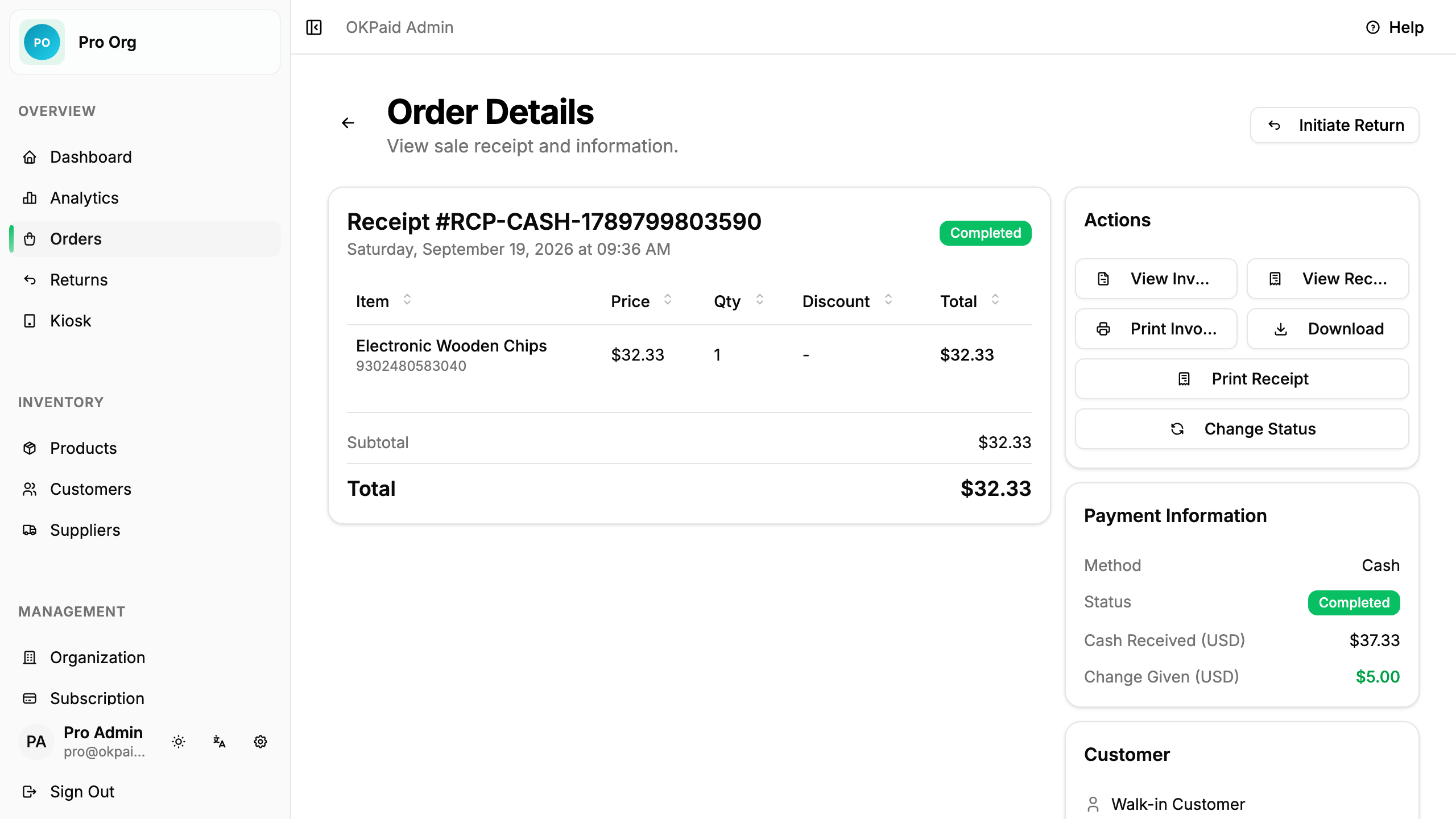The image size is (1456, 819).
Task: Click the Walk-in Customer entry
Action: coord(1178,804)
